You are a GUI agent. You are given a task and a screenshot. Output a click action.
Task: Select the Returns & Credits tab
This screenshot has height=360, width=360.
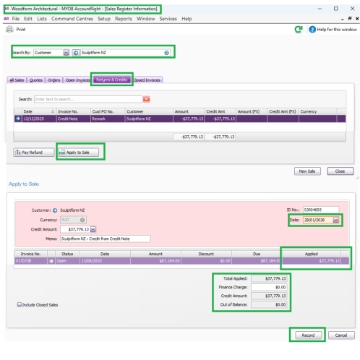(x=112, y=80)
